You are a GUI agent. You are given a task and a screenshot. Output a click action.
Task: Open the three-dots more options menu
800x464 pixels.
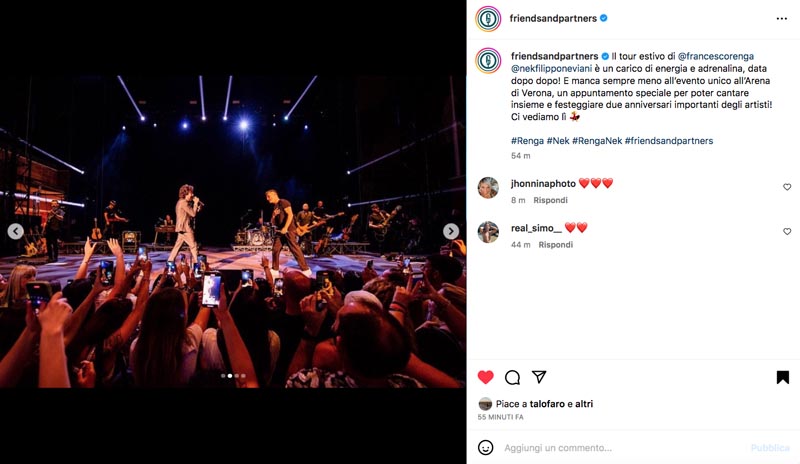point(782,18)
